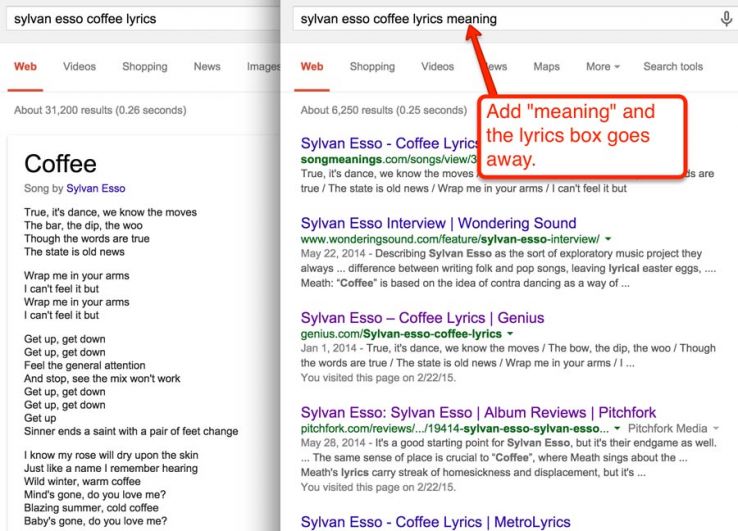Open Shopping tab in right results
Viewport: 738px width, 531px height.
coord(372,67)
